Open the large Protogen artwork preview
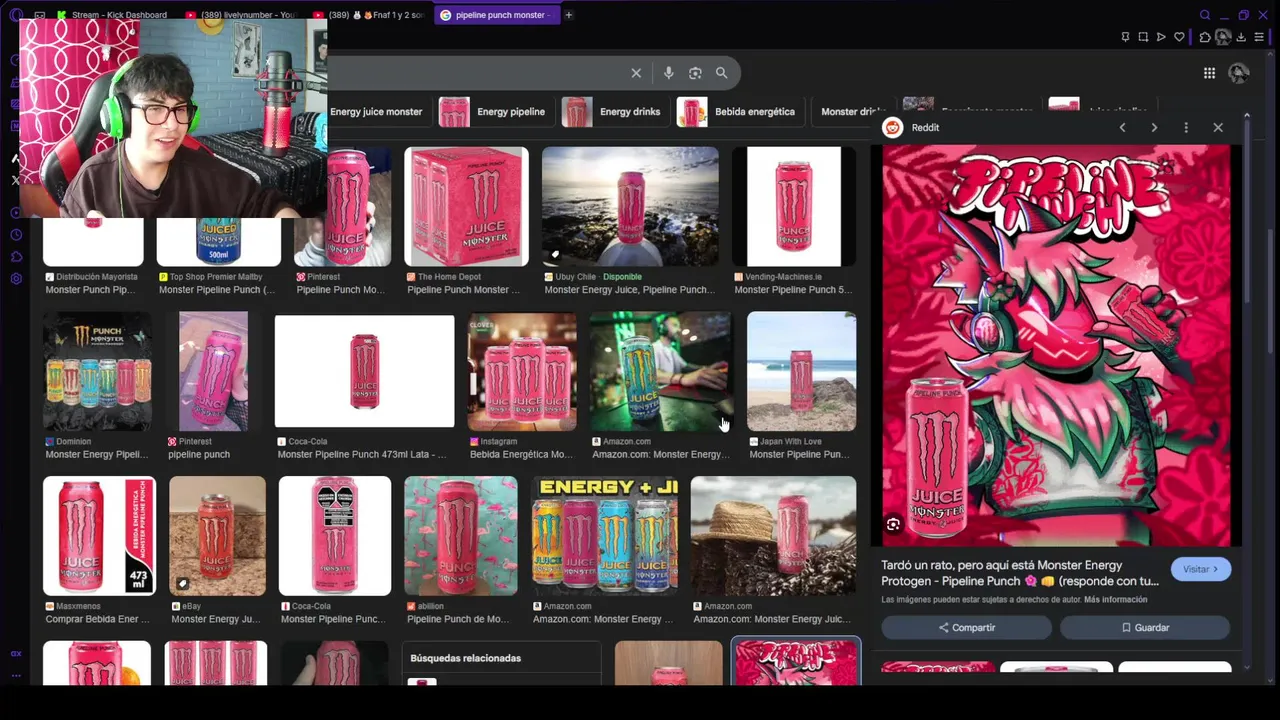 tap(1056, 346)
